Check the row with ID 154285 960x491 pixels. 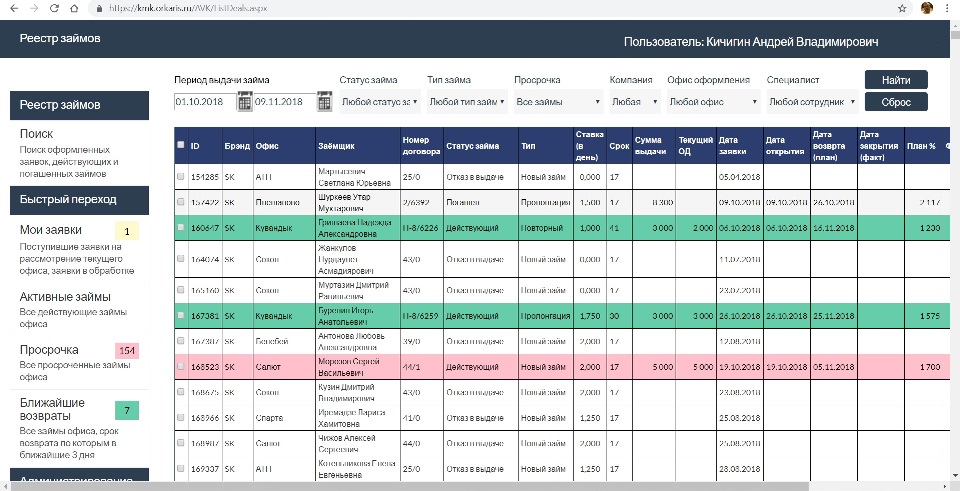180,176
